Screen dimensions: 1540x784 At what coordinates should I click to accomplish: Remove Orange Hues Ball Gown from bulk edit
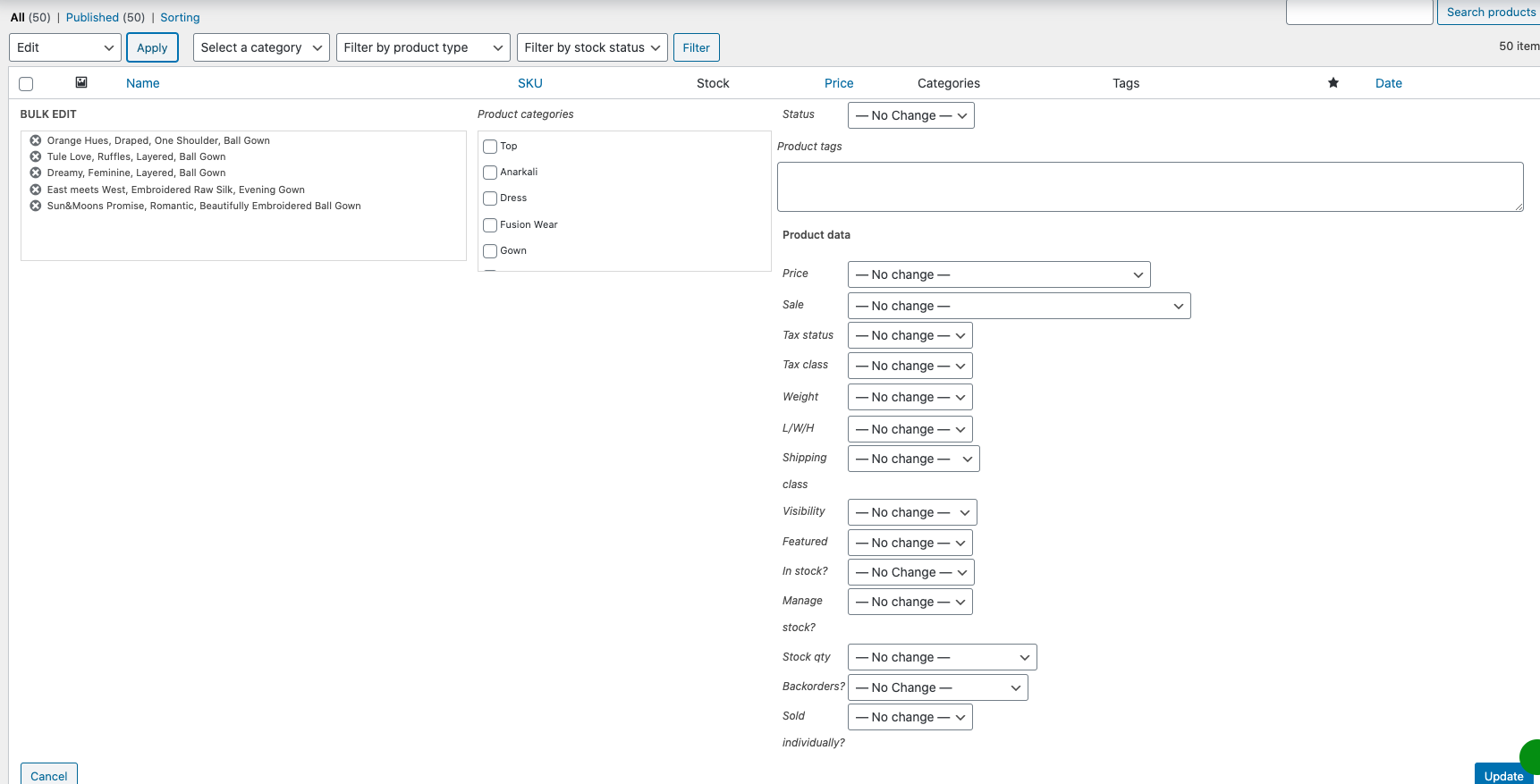point(36,140)
